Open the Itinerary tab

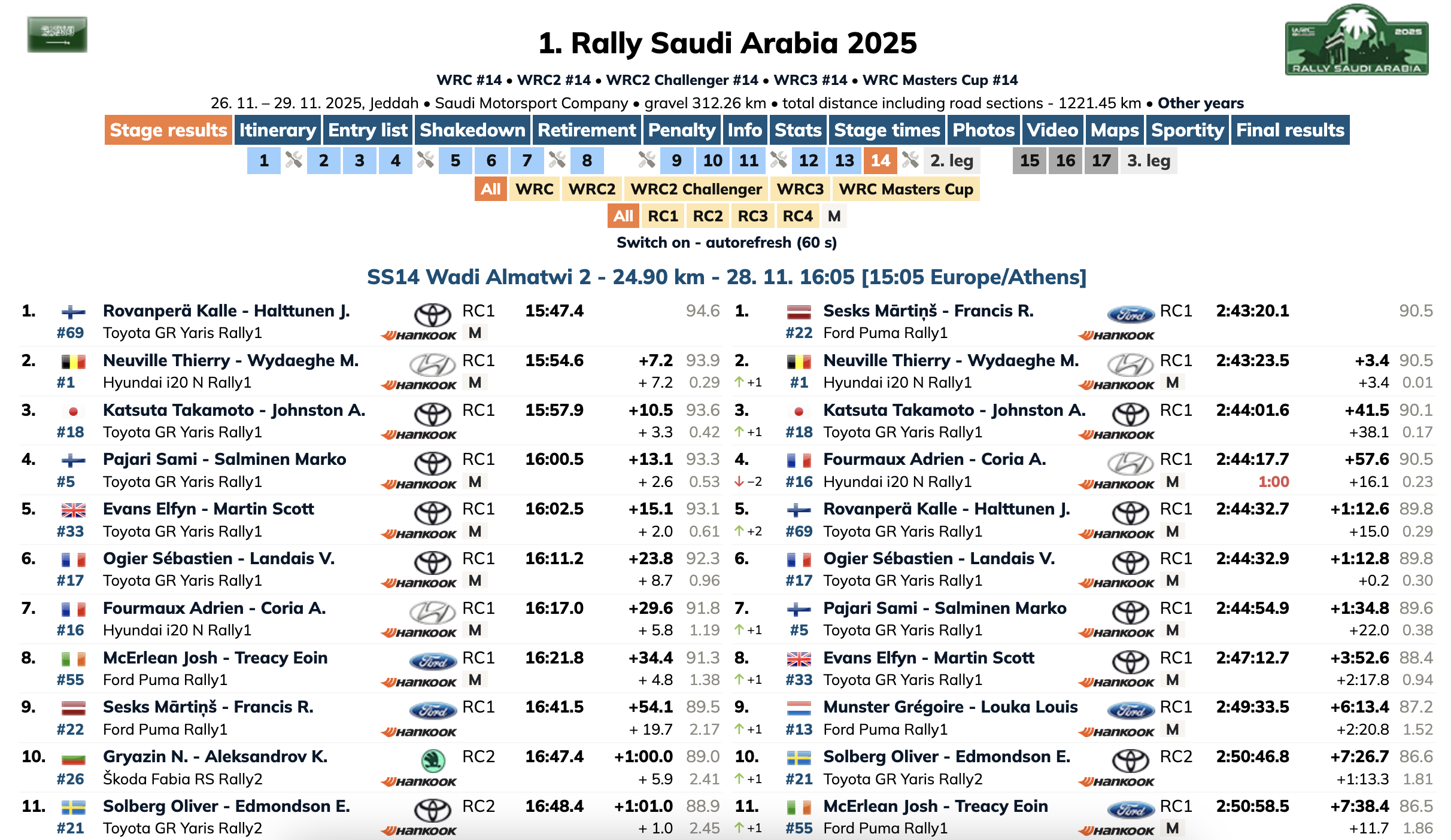277,130
